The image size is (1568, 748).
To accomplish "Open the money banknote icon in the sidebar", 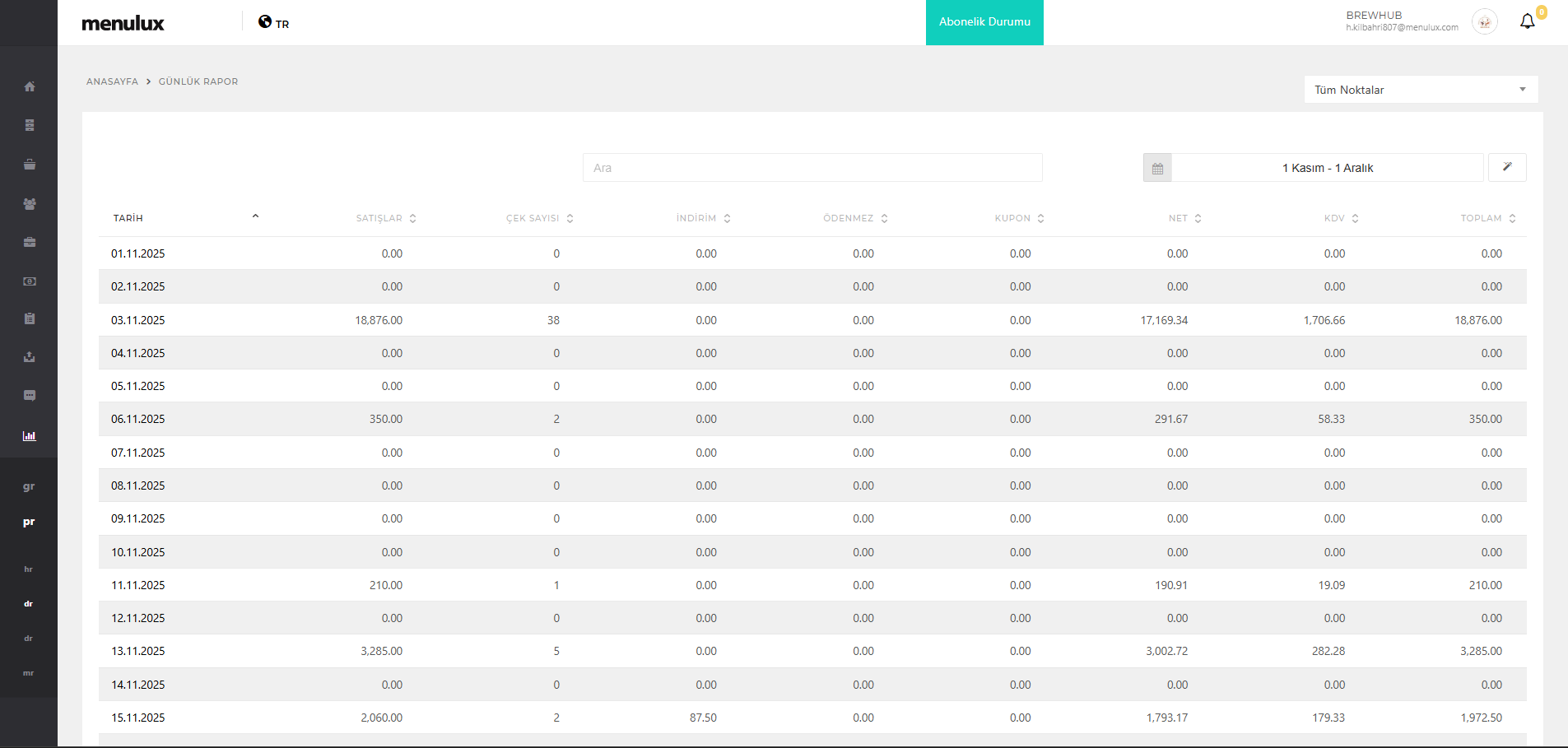I will [30, 281].
